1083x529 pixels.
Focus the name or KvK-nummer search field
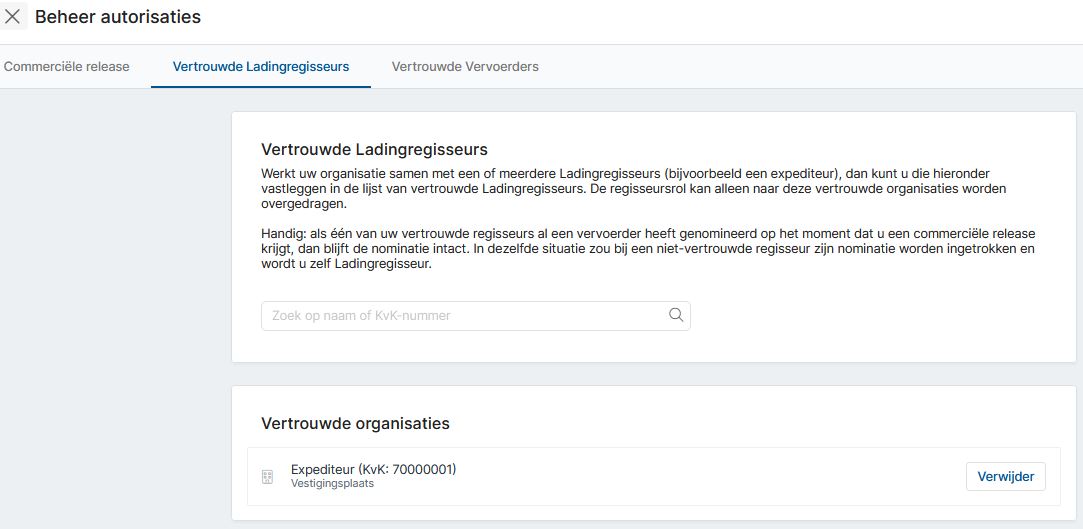click(x=476, y=316)
